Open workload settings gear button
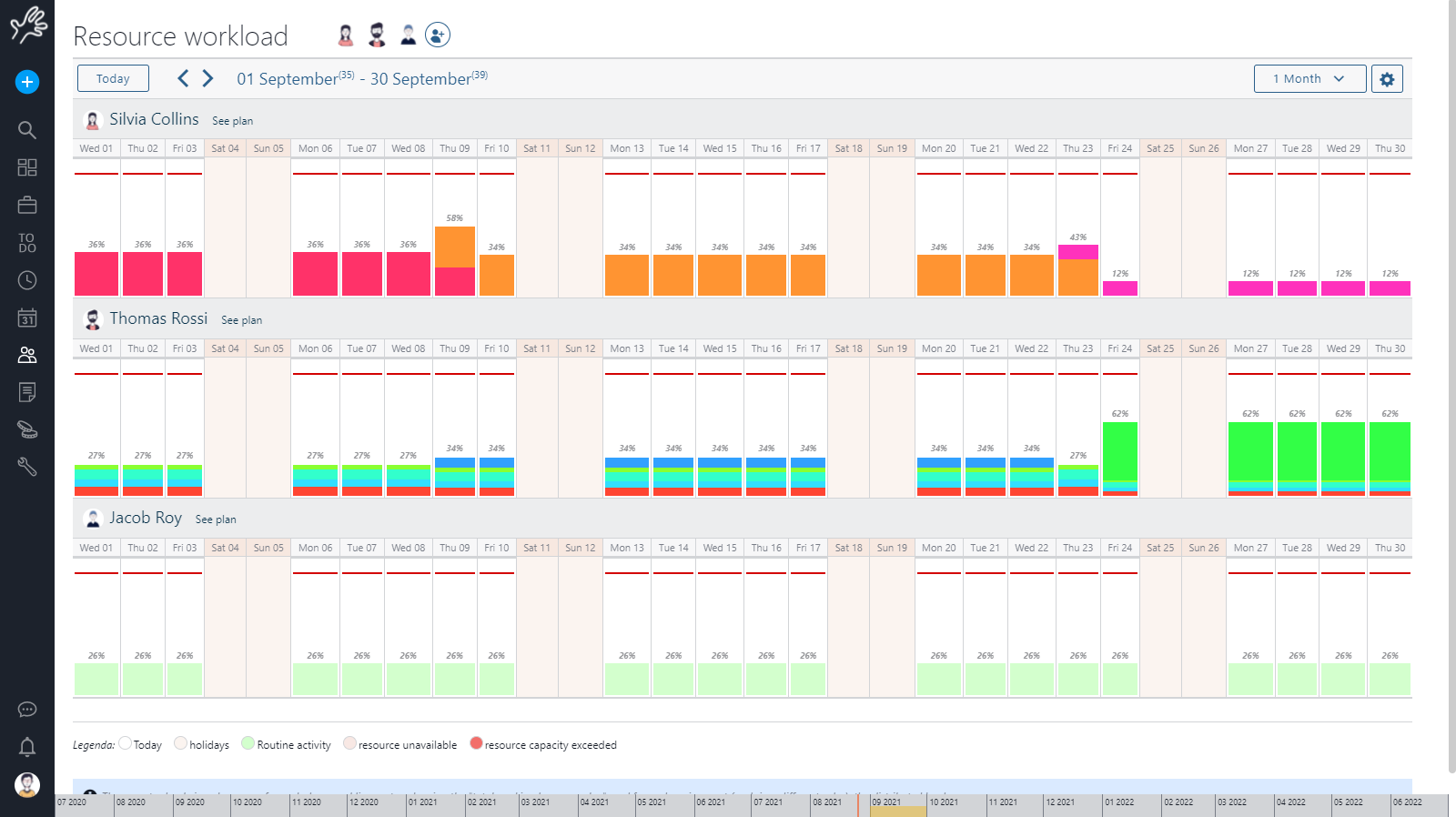This screenshot has height=817, width=1456. pos(1387,79)
